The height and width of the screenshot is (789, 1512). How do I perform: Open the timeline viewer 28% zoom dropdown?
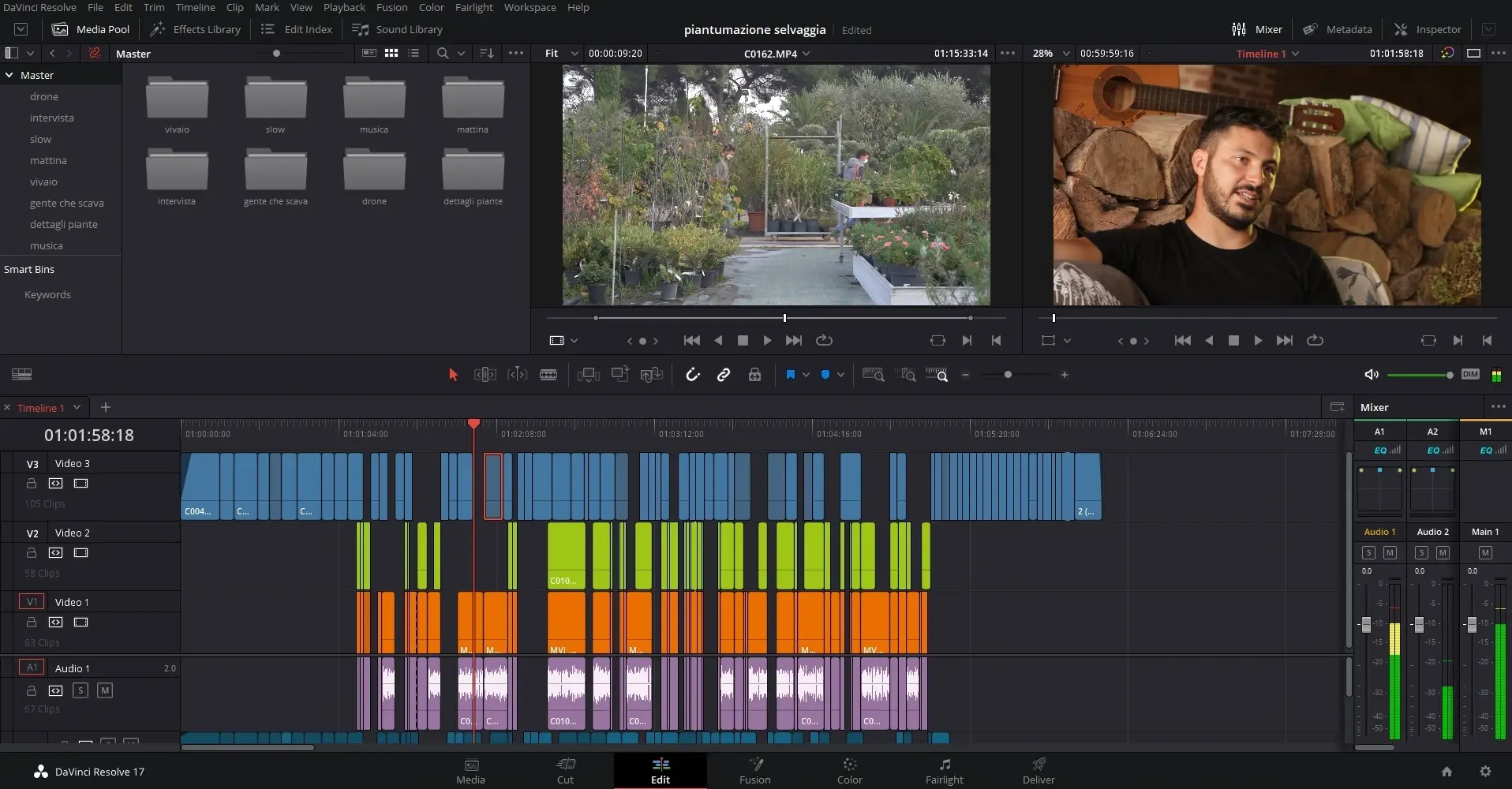1051,53
